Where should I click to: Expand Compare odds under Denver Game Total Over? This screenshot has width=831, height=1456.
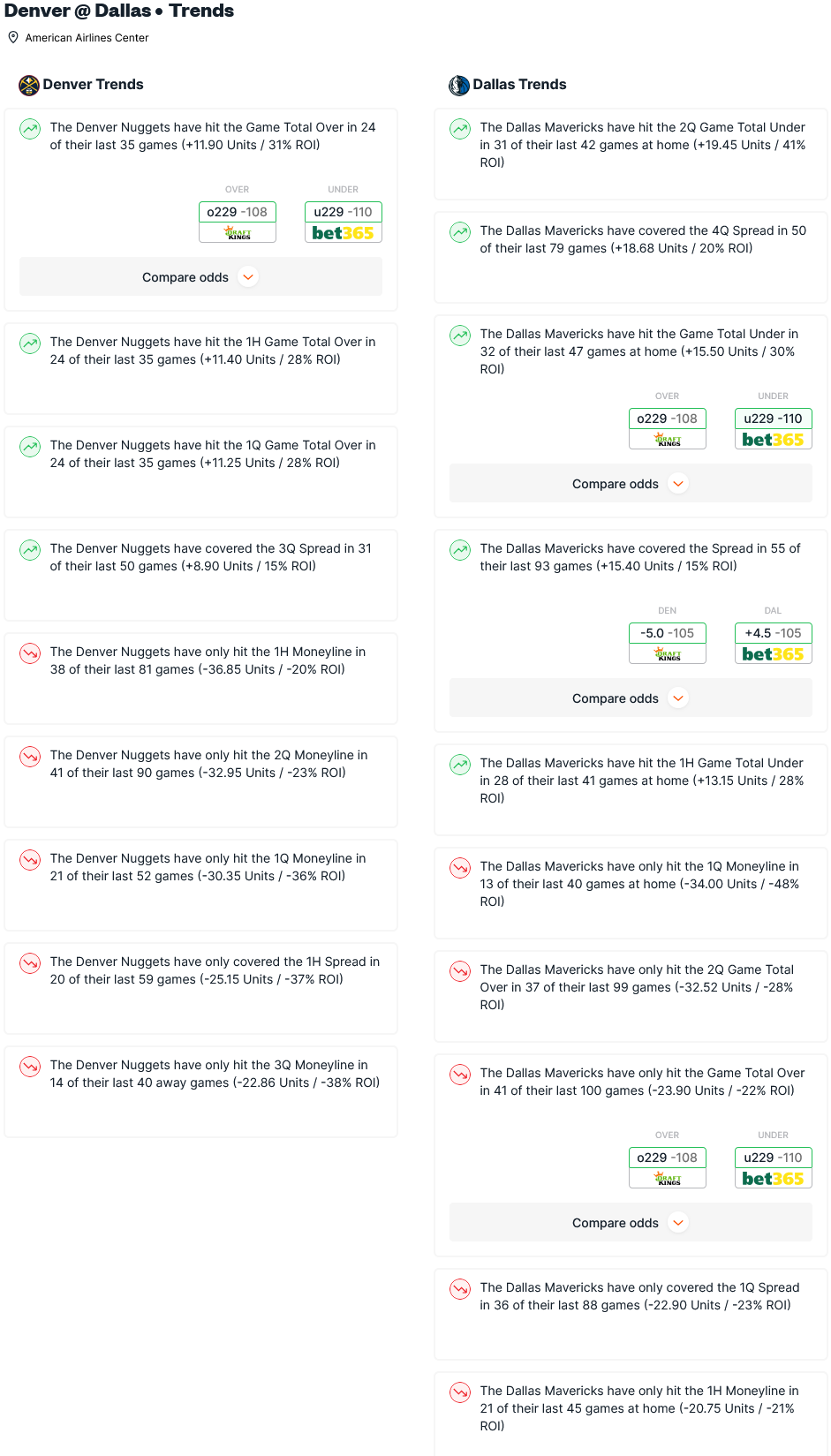click(x=200, y=277)
